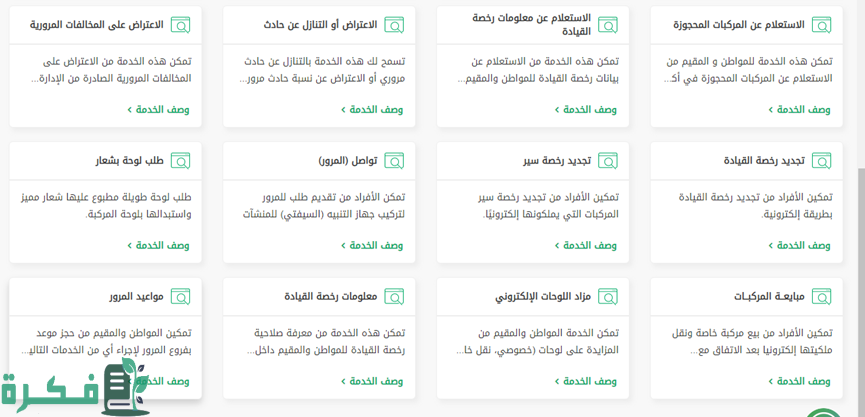Click the icon beside تواصل (المرور)
865x417 pixels.
[394, 161]
